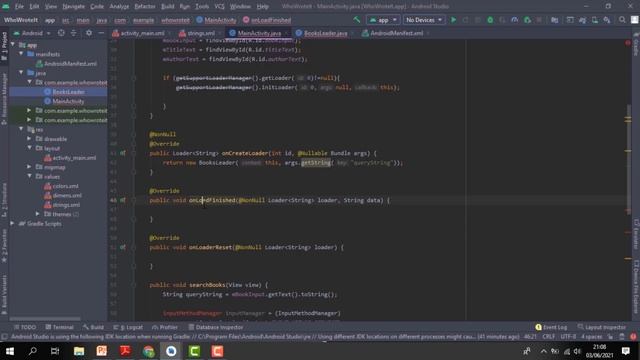
Task: Click UTF-8 encoding in status bar
Action: 568,337
